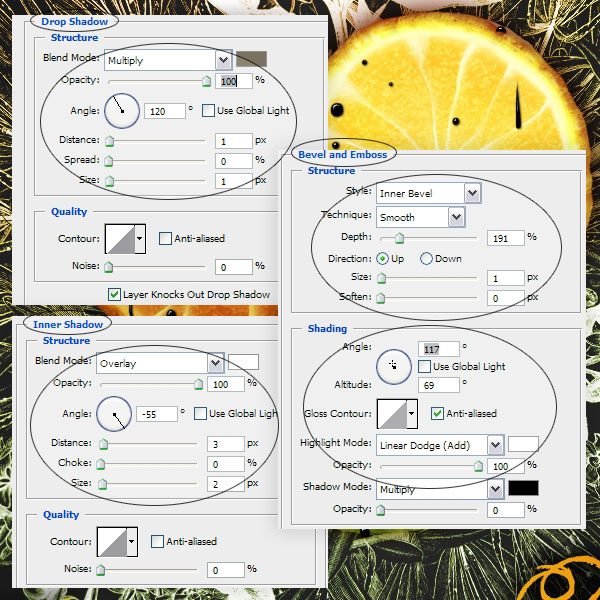Image resolution: width=600 pixels, height=600 pixels.
Task: Click Inner Shadow angle dial
Action: [114, 414]
